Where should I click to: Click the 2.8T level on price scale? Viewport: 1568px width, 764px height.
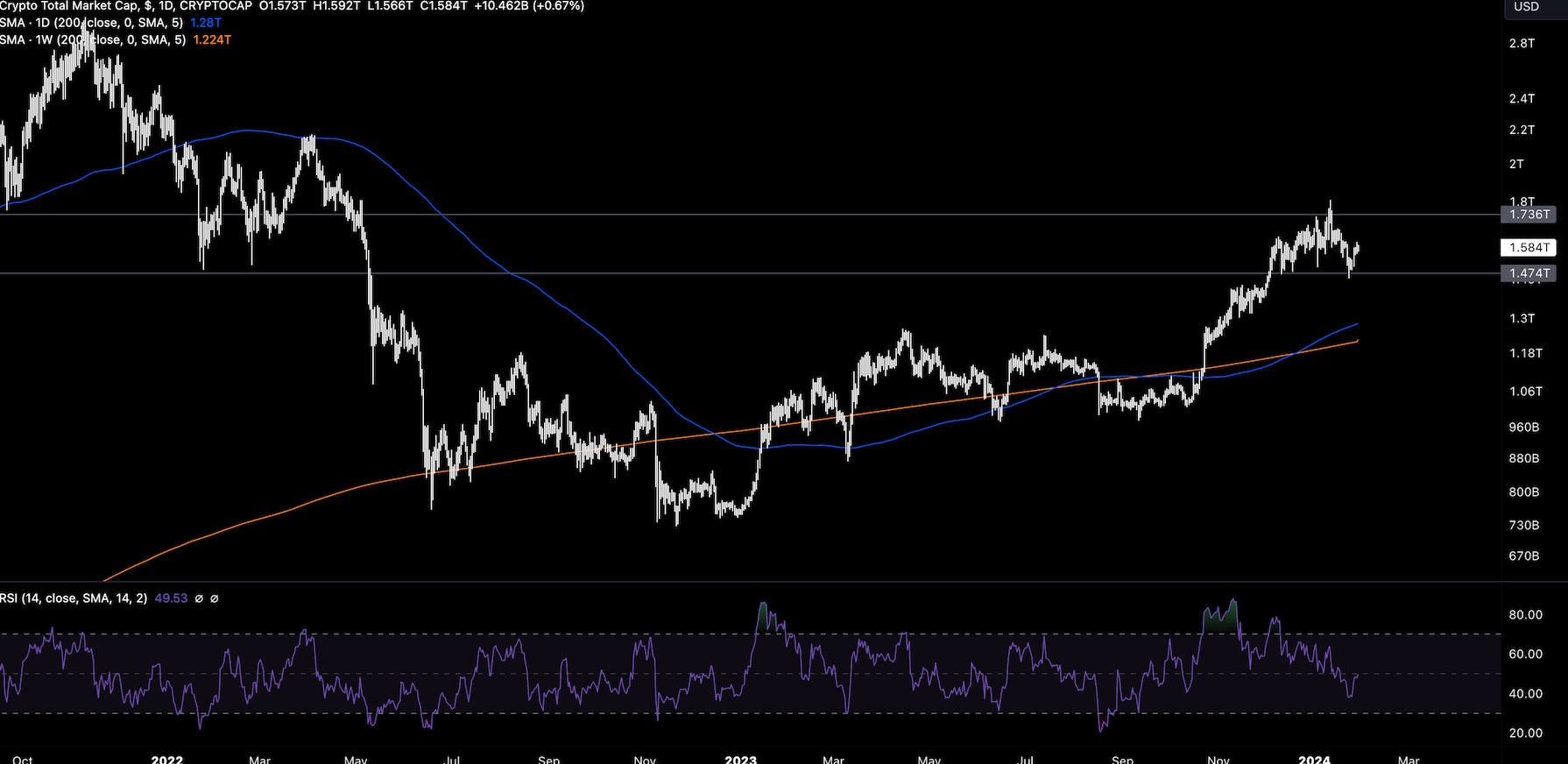pos(1522,43)
